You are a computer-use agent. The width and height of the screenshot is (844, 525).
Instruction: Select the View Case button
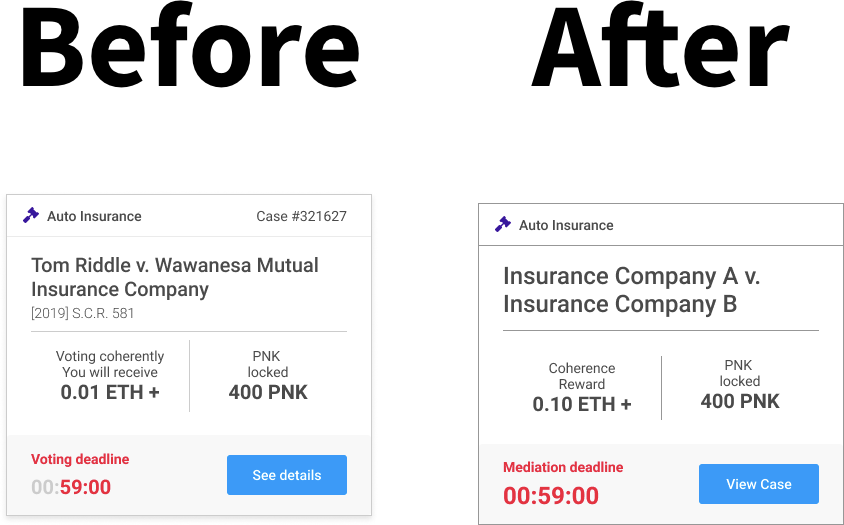tap(759, 484)
